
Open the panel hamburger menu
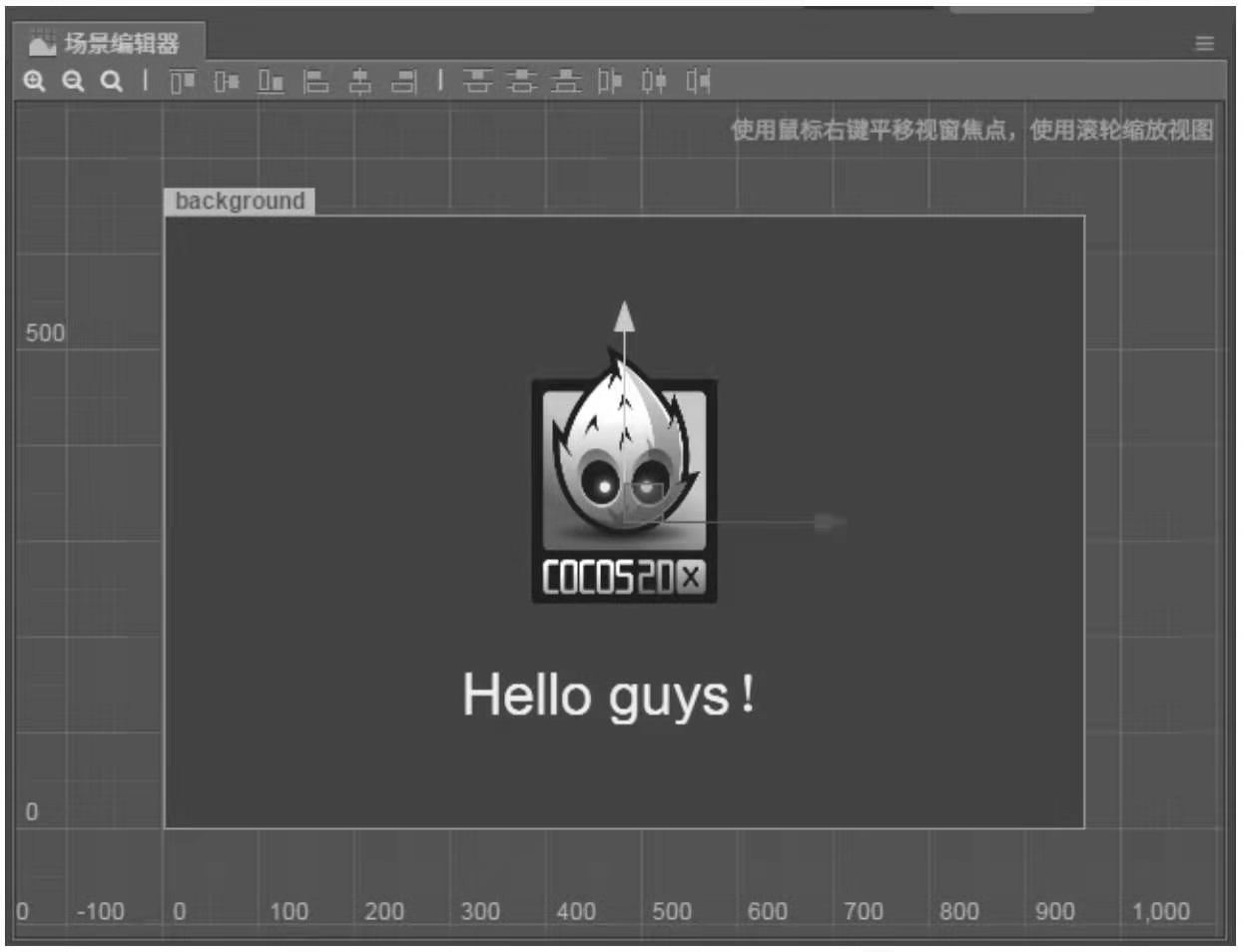(x=1205, y=43)
